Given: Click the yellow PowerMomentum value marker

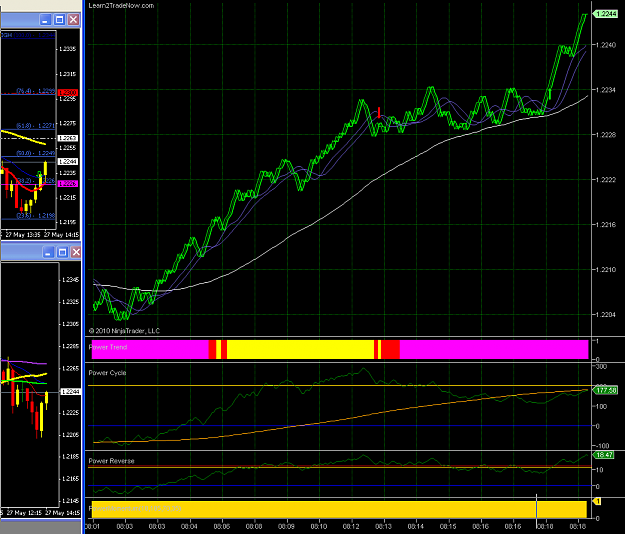Looking at the screenshot, I should coord(597,501).
